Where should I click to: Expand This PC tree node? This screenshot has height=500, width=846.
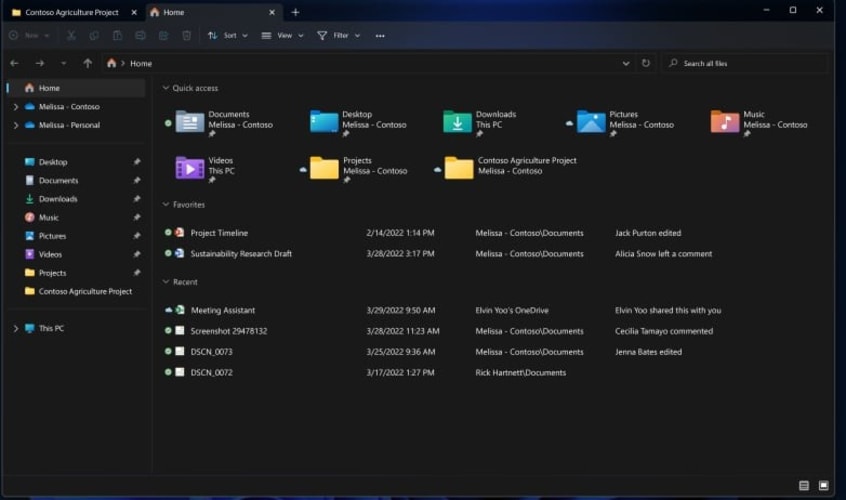[16, 328]
